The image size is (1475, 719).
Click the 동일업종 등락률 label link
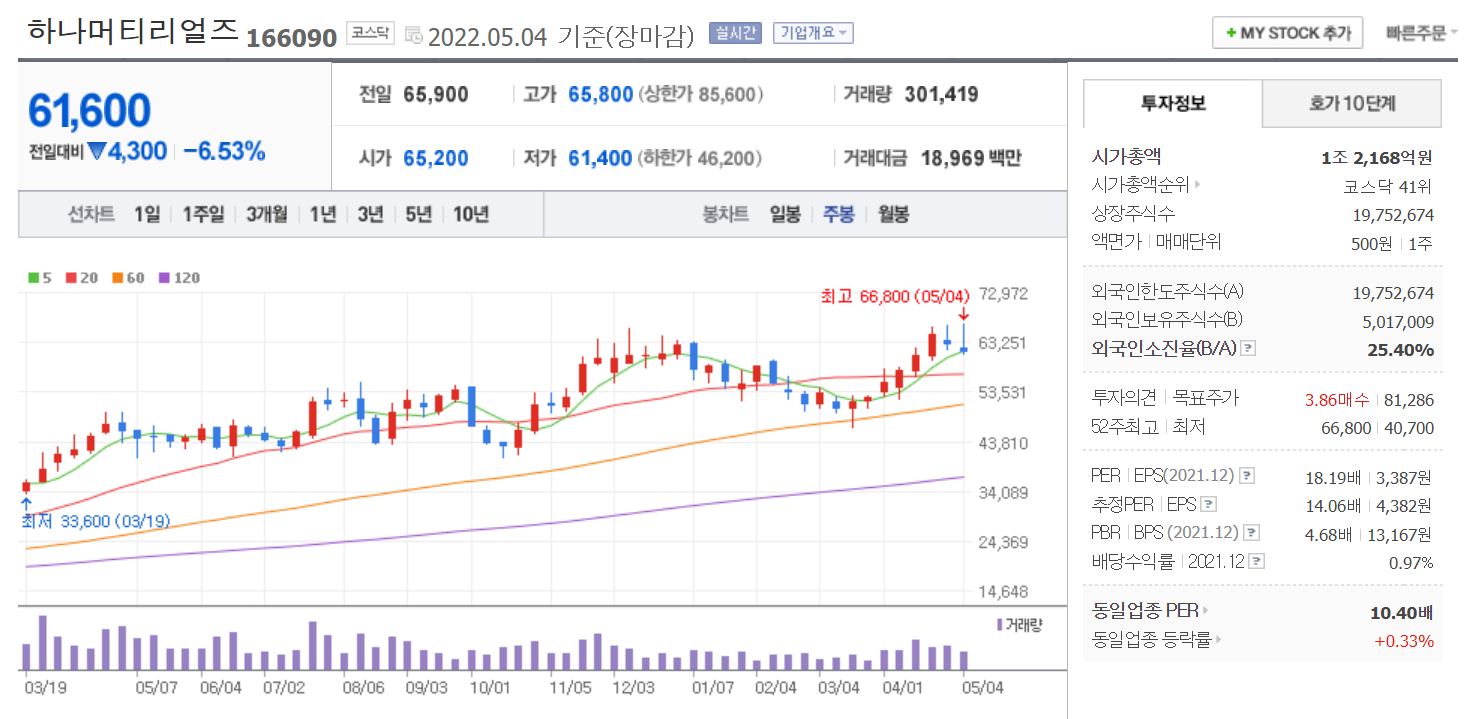(1152, 640)
